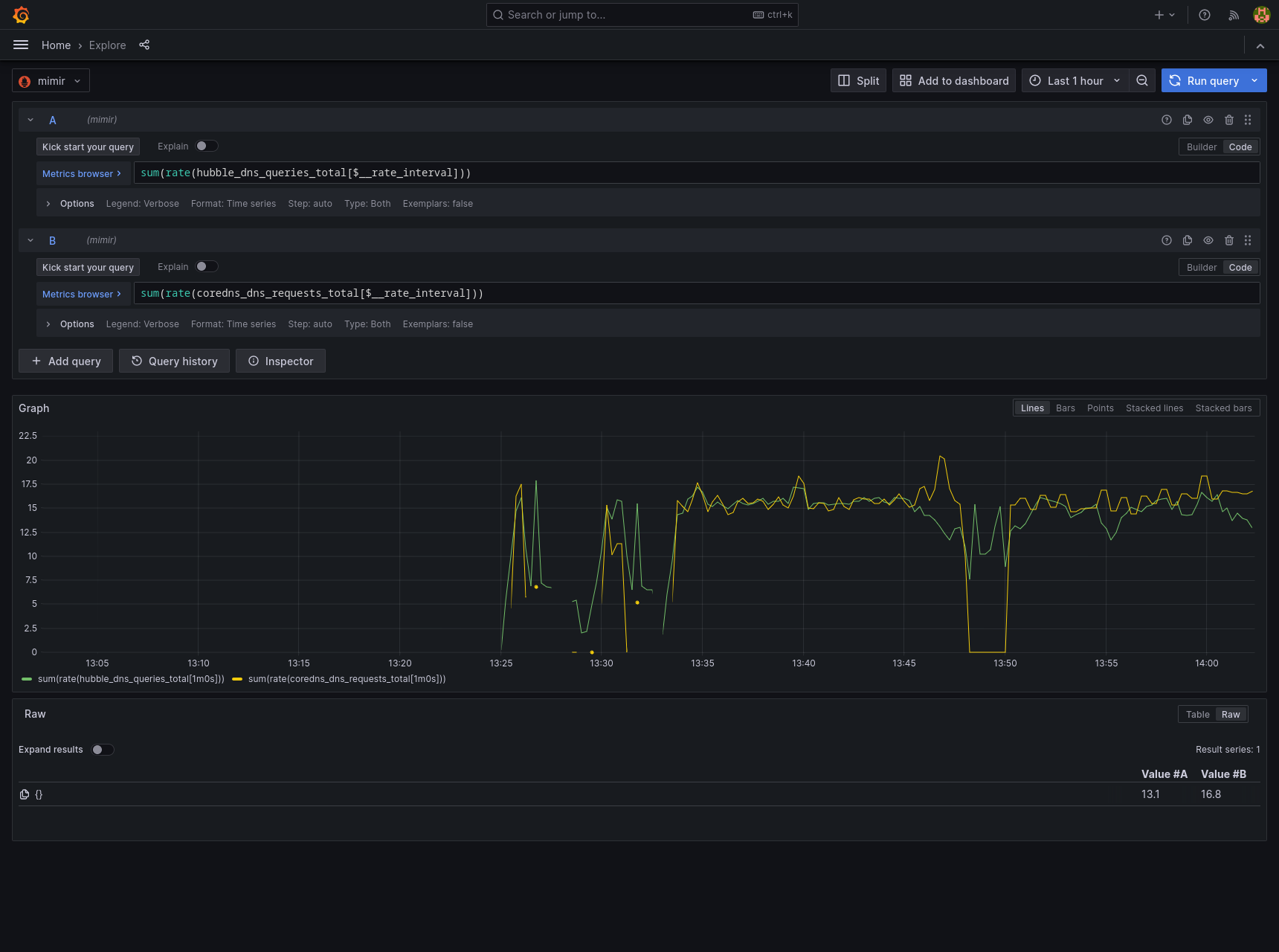Delete query B with the trash icon
1279x952 pixels.
click(1229, 240)
